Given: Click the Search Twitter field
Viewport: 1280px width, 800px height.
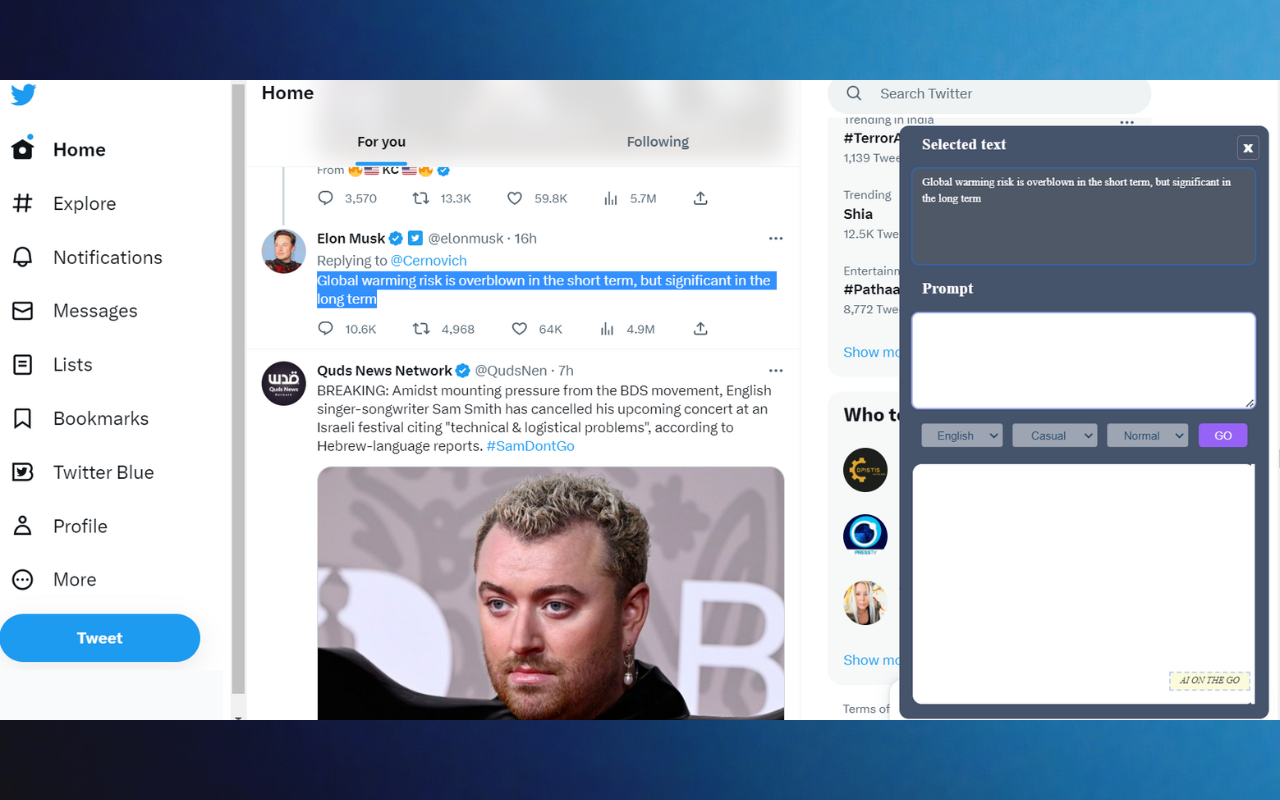Looking at the screenshot, I should click(x=990, y=94).
